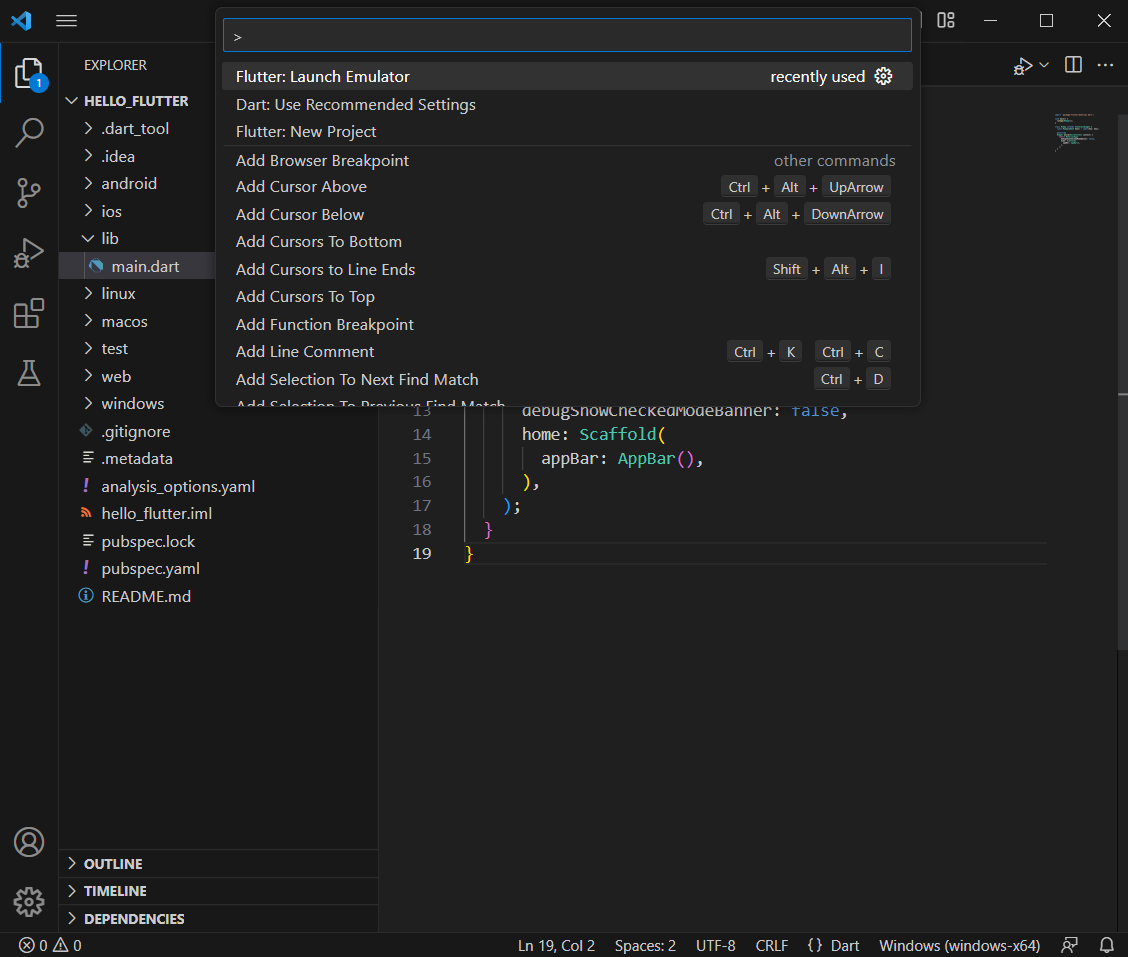The height and width of the screenshot is (957, 1128).
Task: Select Dart: Use Recommended Settings command
Action: coord(567,104)
